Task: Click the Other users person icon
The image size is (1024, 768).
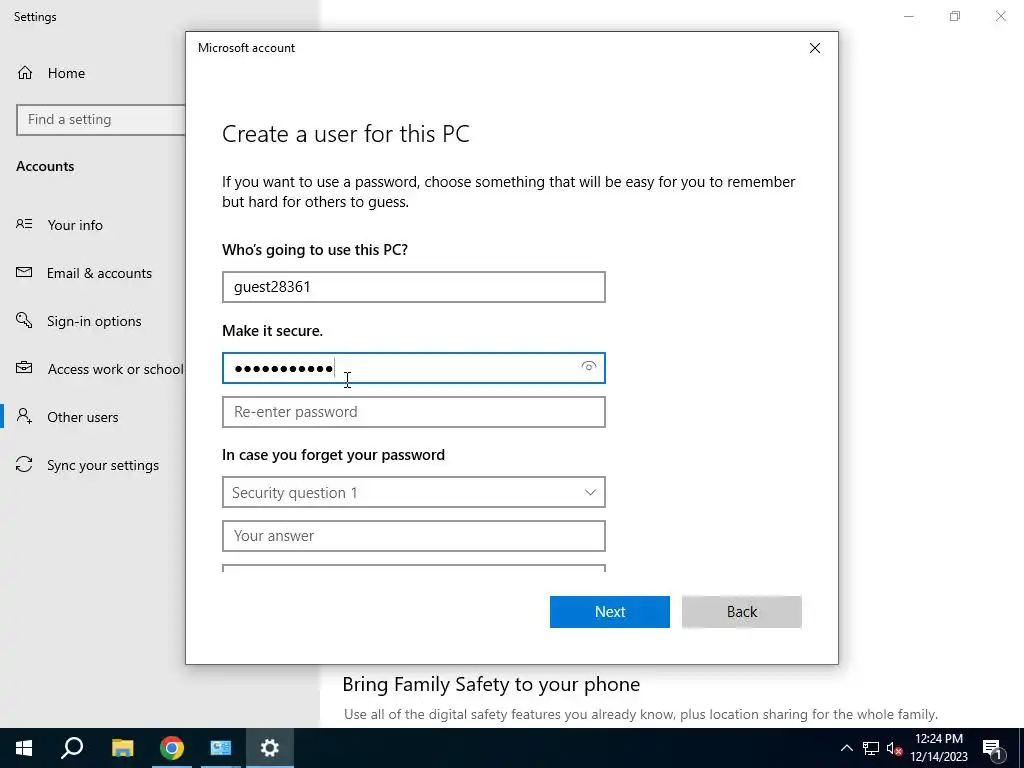Action: (24, 416)
